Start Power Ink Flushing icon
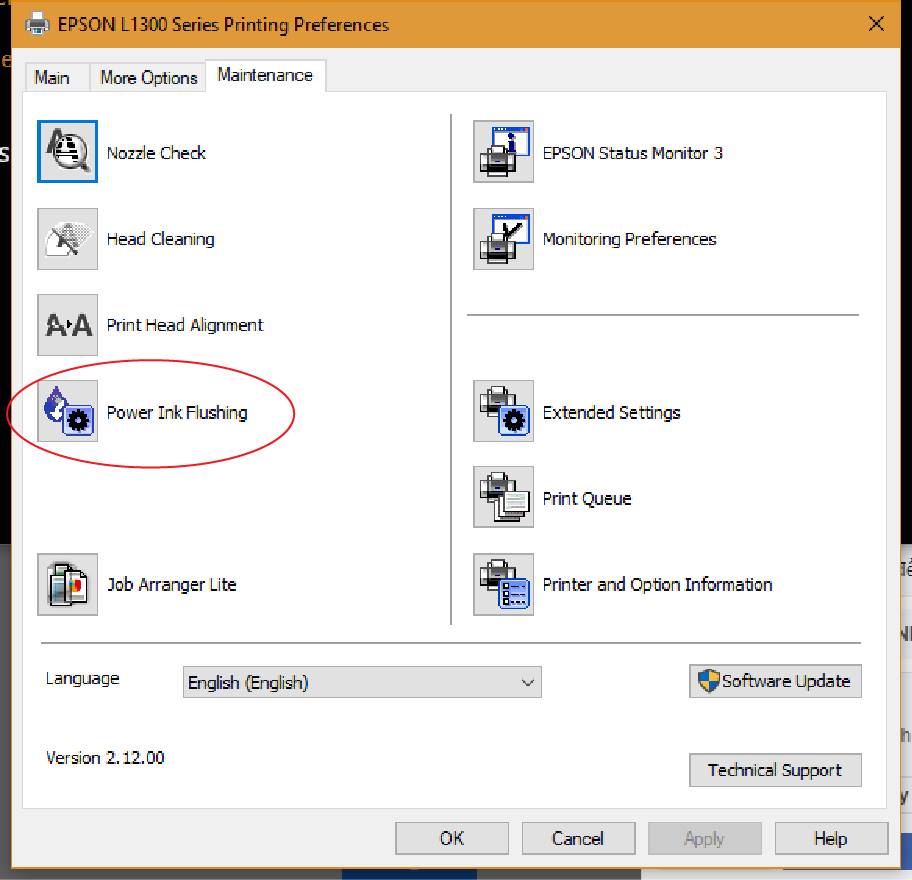This screenshot has width=912, height=880. coord(67,411)
